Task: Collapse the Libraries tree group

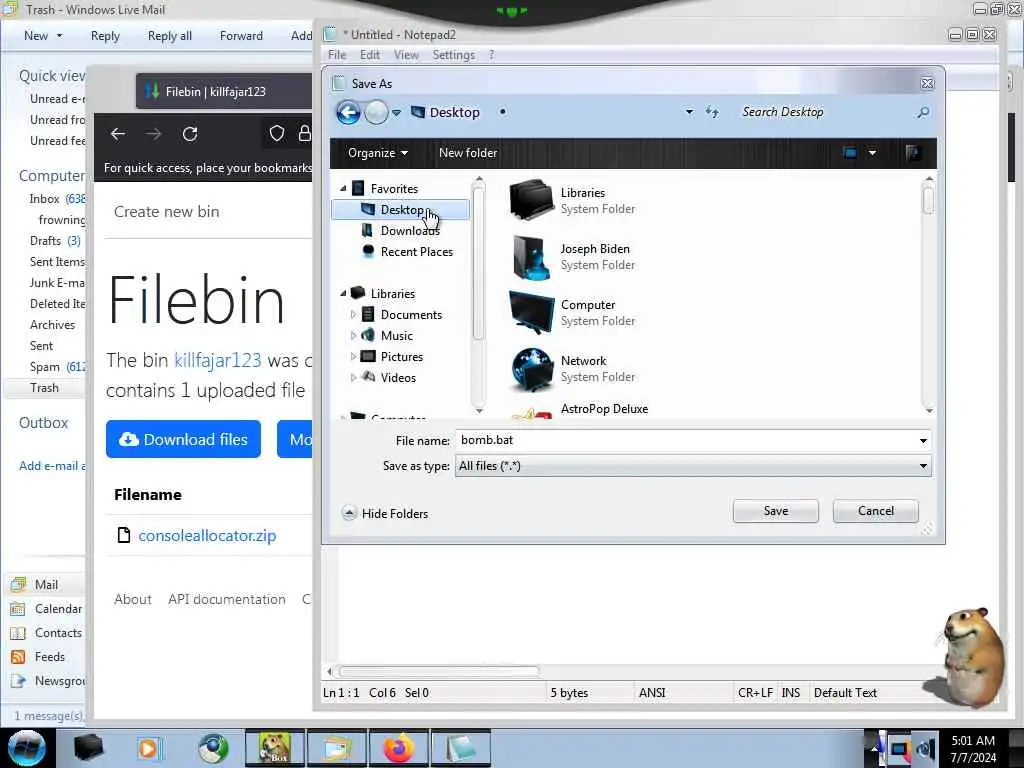Action: (x=344, y=293)
